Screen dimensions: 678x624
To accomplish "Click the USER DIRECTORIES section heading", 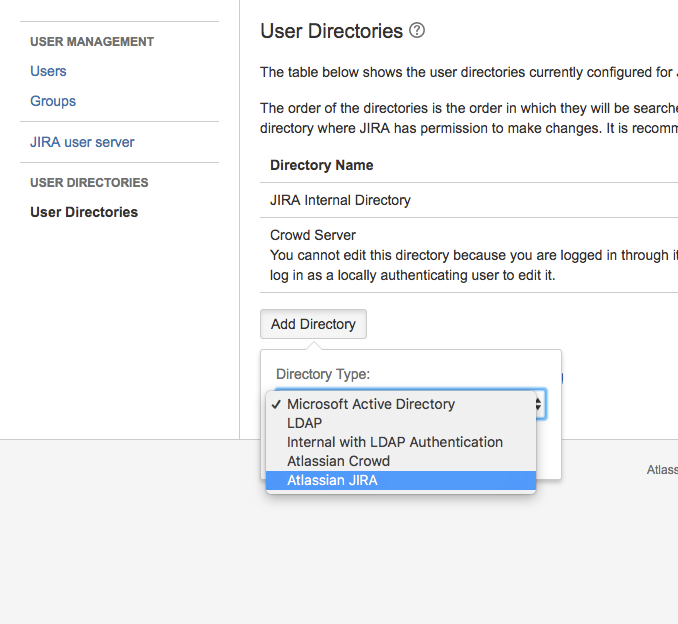I will 89,182.
